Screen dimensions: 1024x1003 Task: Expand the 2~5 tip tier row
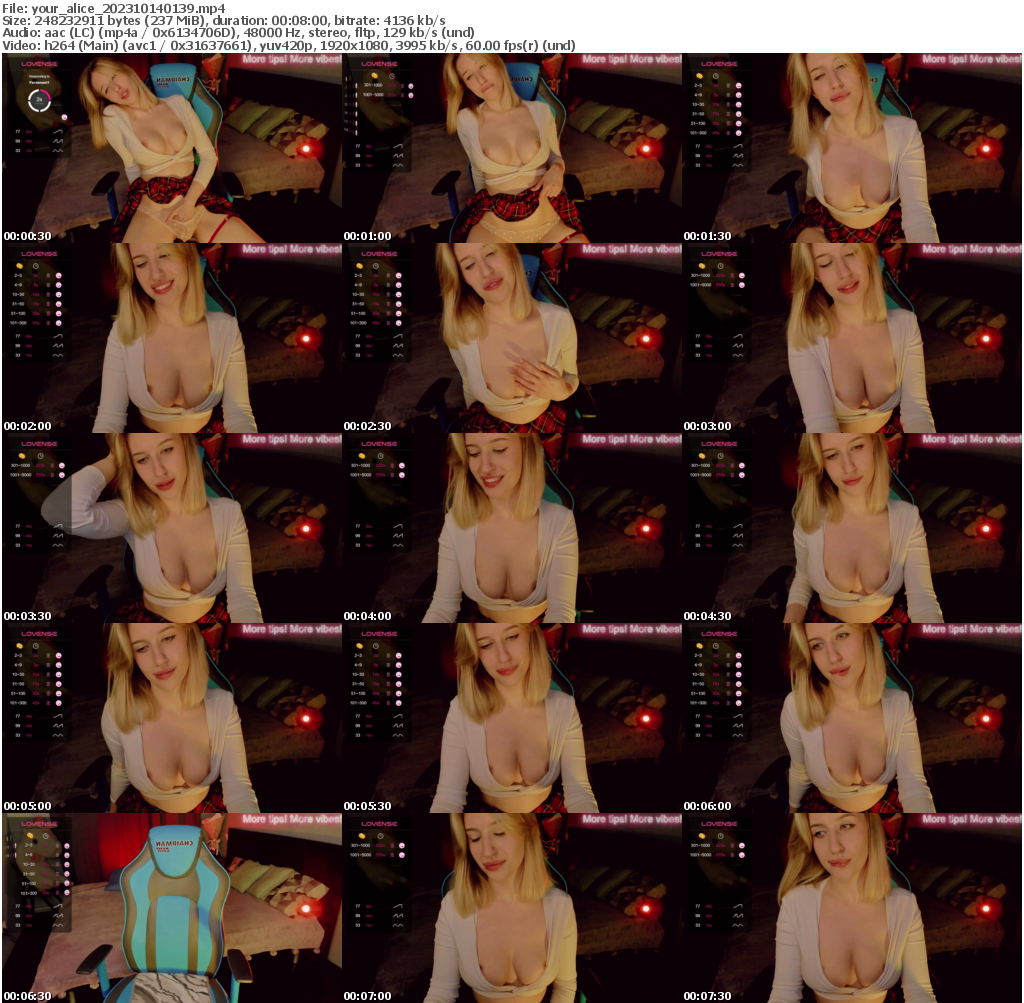[697, 86]
